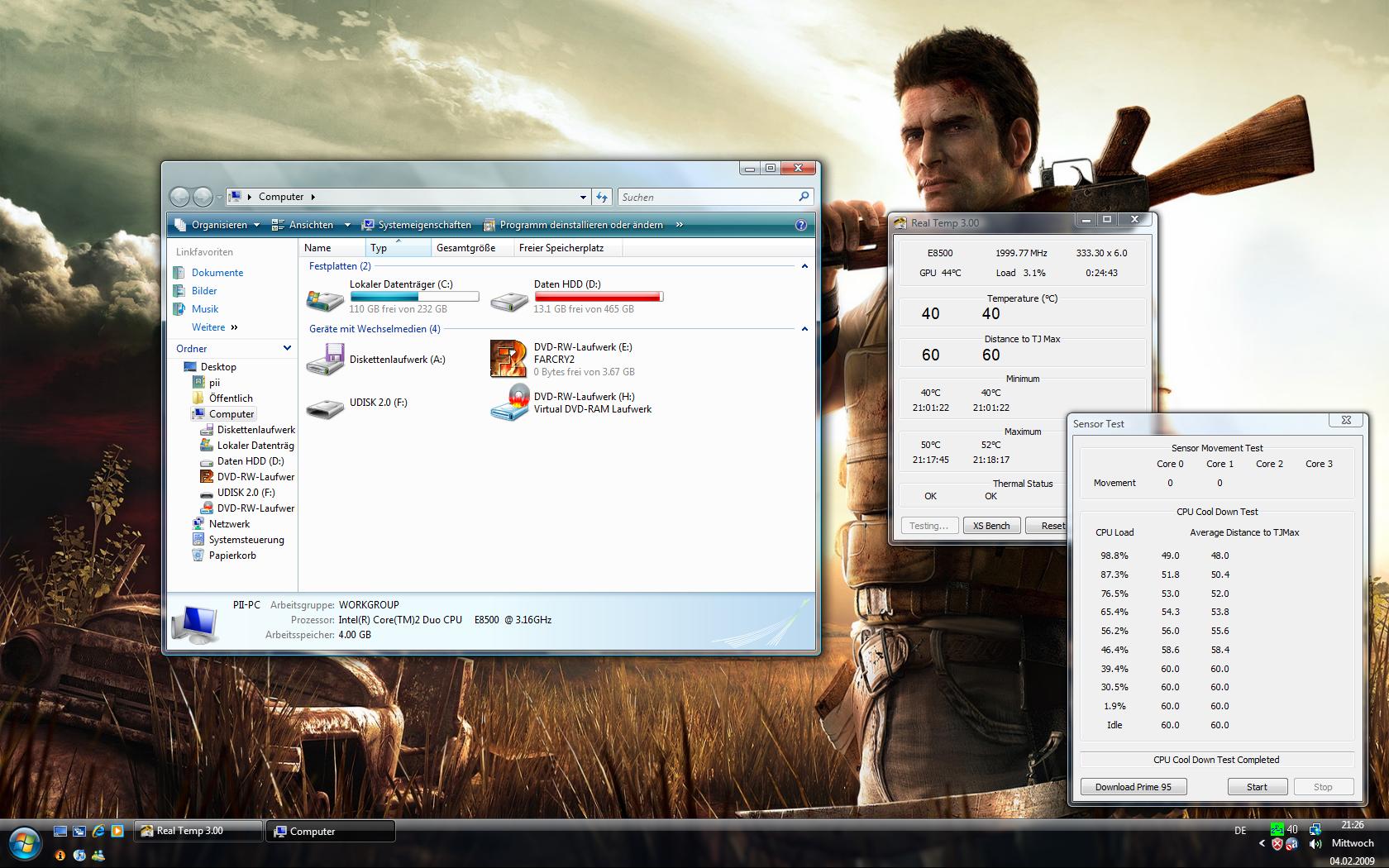Click the C: drive blue usage bar
1389x868 pixels.
(414, 296)
